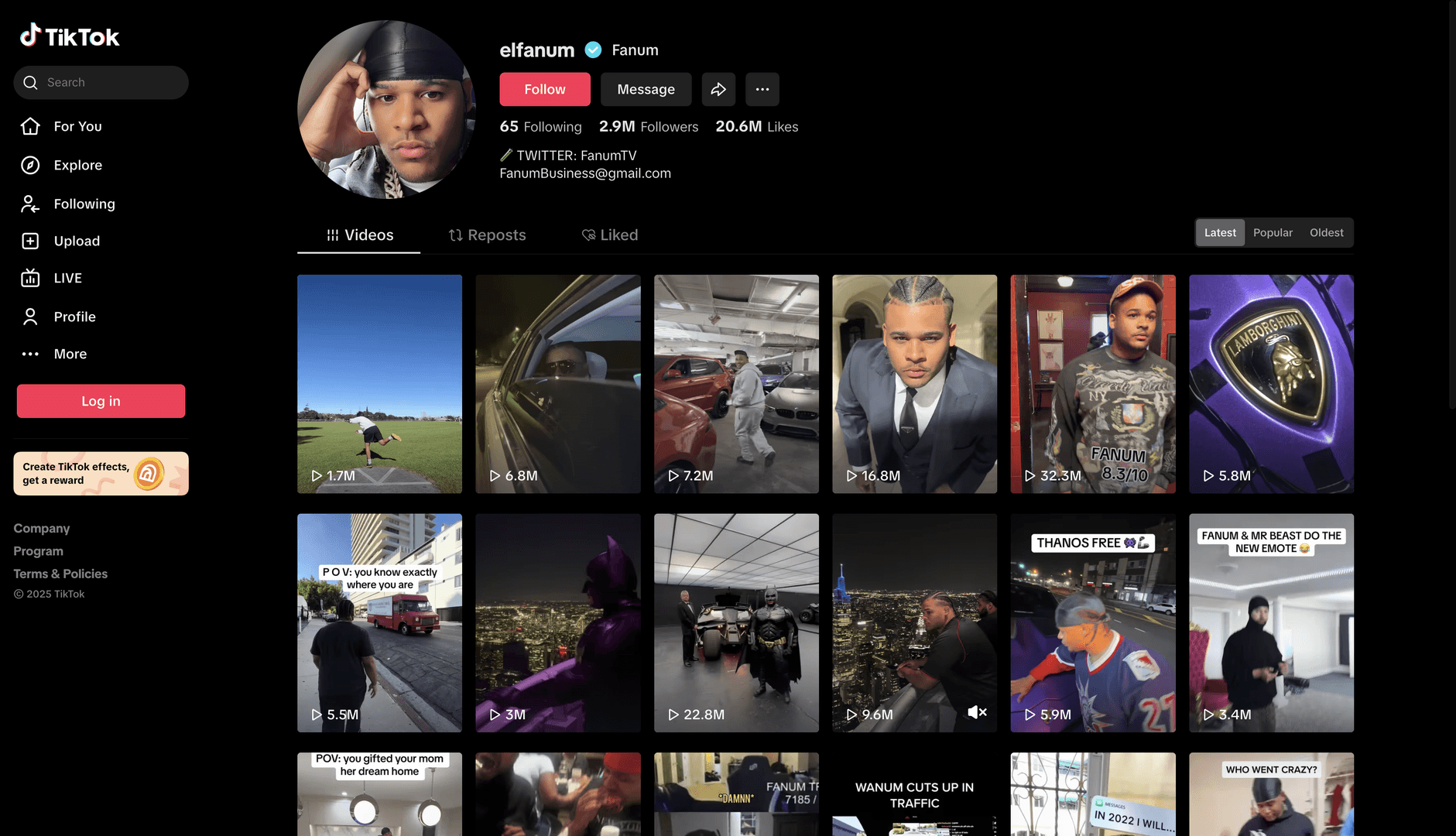Open the Upload page

pos(76,241)
